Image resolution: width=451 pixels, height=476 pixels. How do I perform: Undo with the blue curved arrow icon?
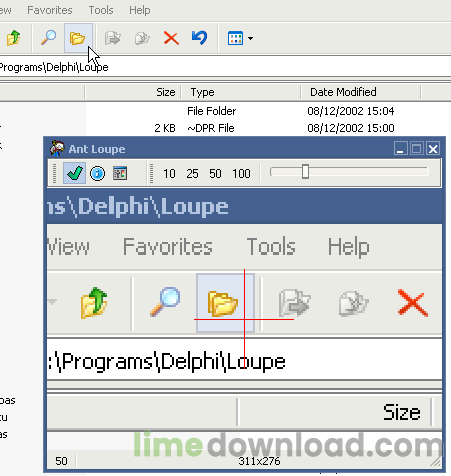(200, 38)
